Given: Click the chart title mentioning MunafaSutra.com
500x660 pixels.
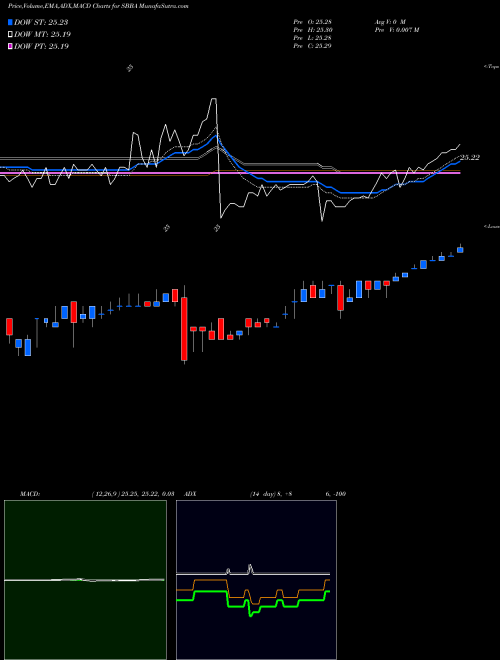Looking at the screenshot, I should 98,6.
